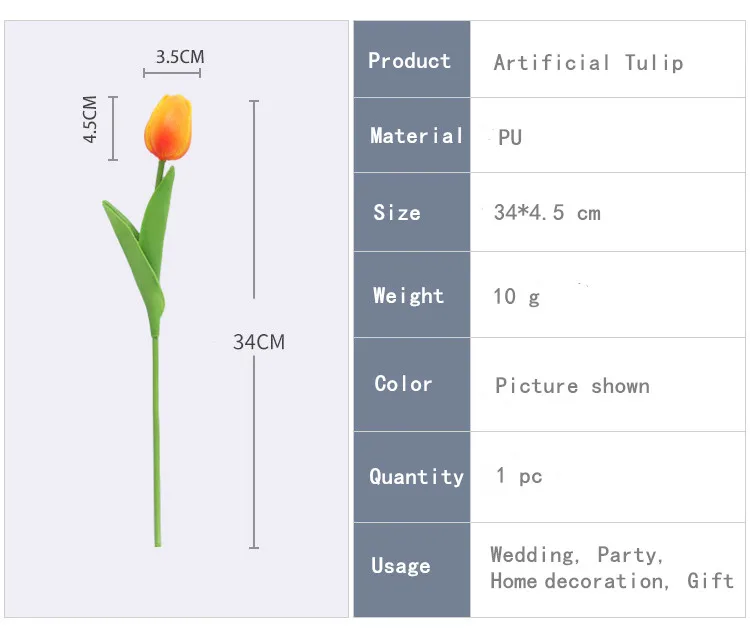Screen dimensions: 750x639
Task: Click the 3.5CM width measurement label
Action: [180, 57]
